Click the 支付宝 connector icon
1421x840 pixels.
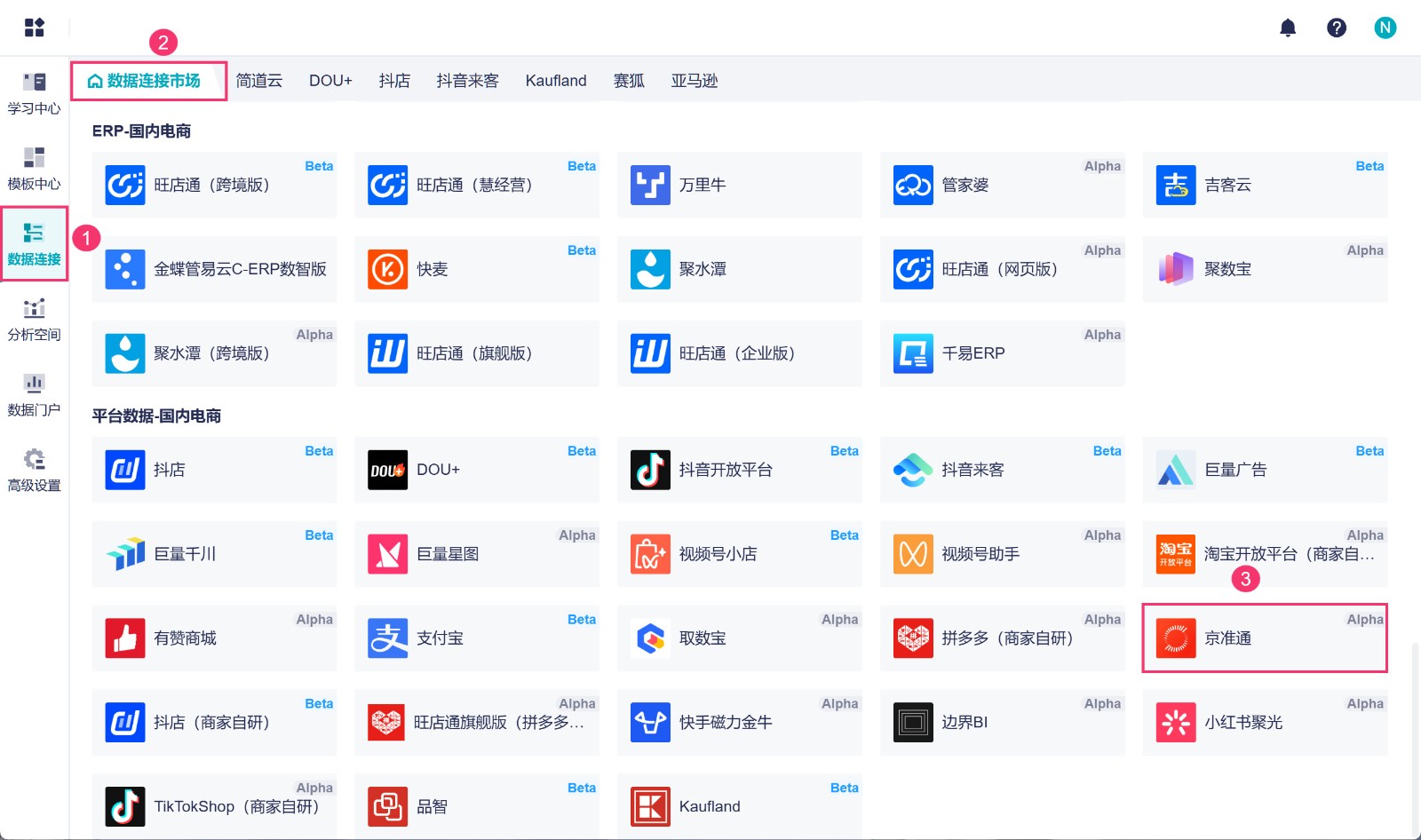pos(387,638)
